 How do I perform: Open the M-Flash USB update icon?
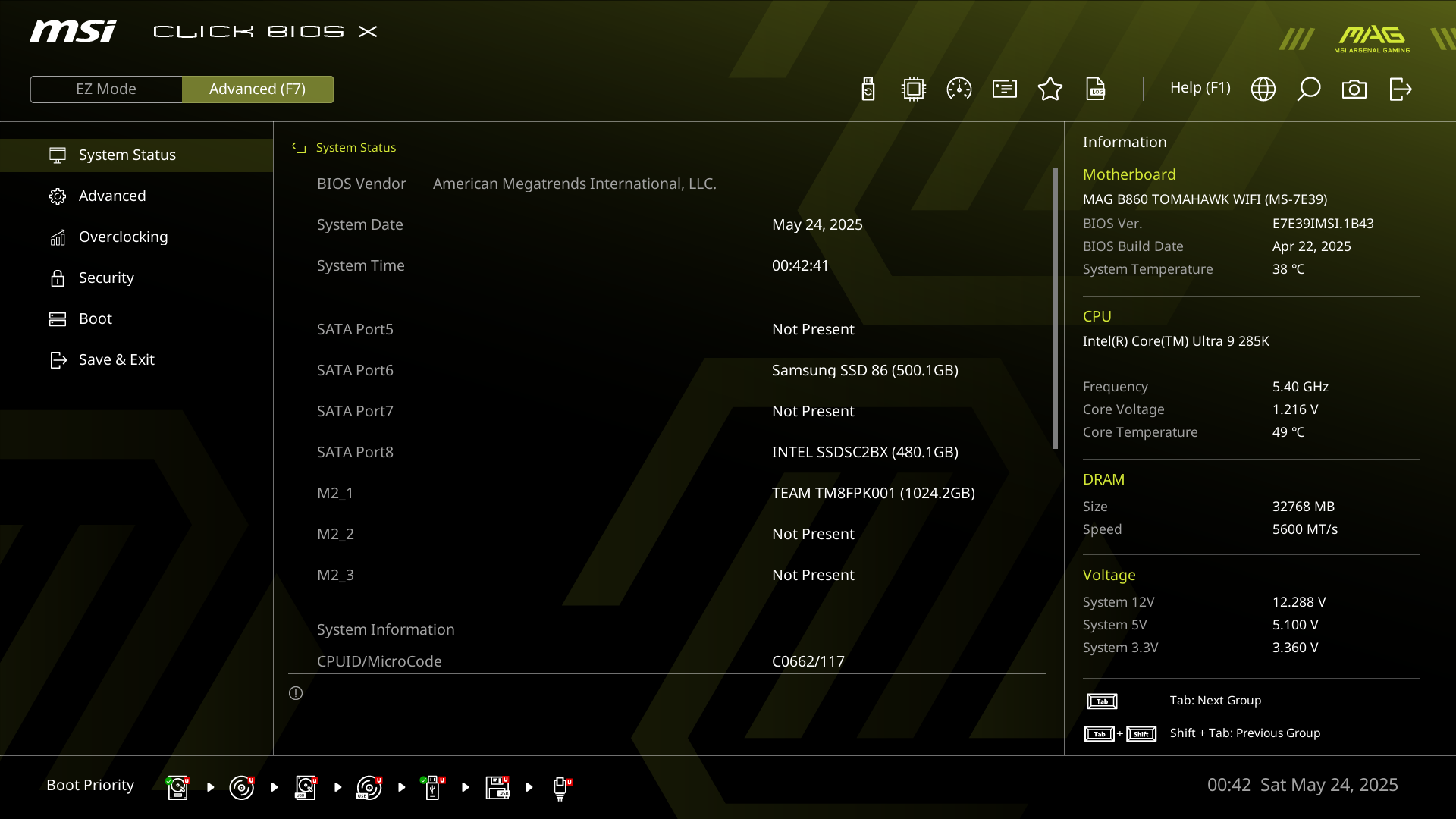coord(868,89)
